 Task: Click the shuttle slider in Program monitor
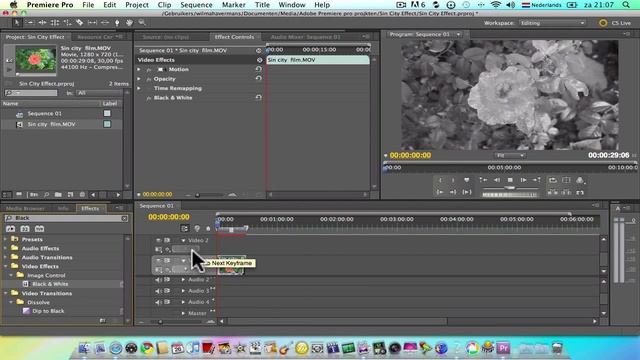pyautogui.click(x=510, y=188)
